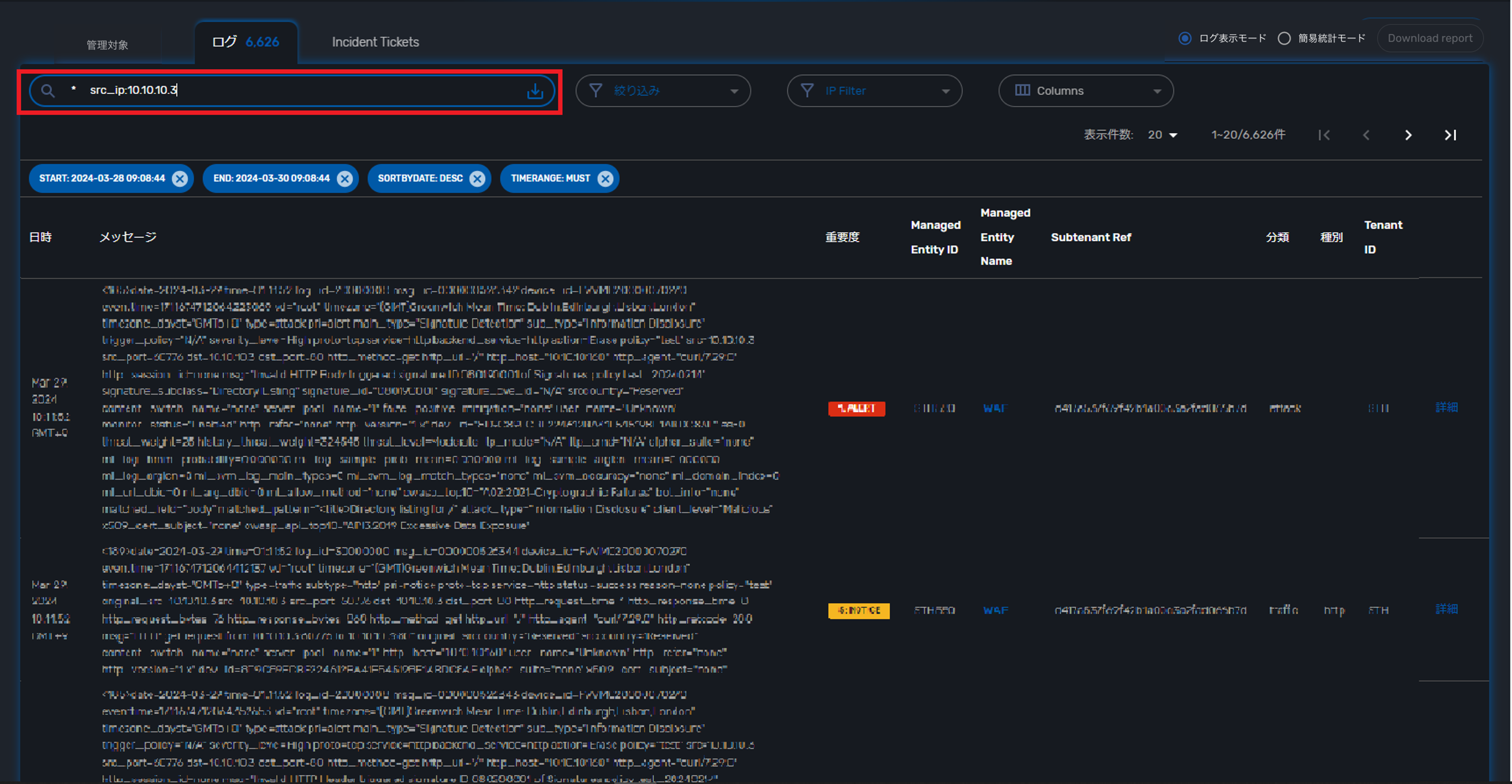1512x784 pixels.
Task: Switch to the 管理対象 tab
Action: (x=107, y=45)
